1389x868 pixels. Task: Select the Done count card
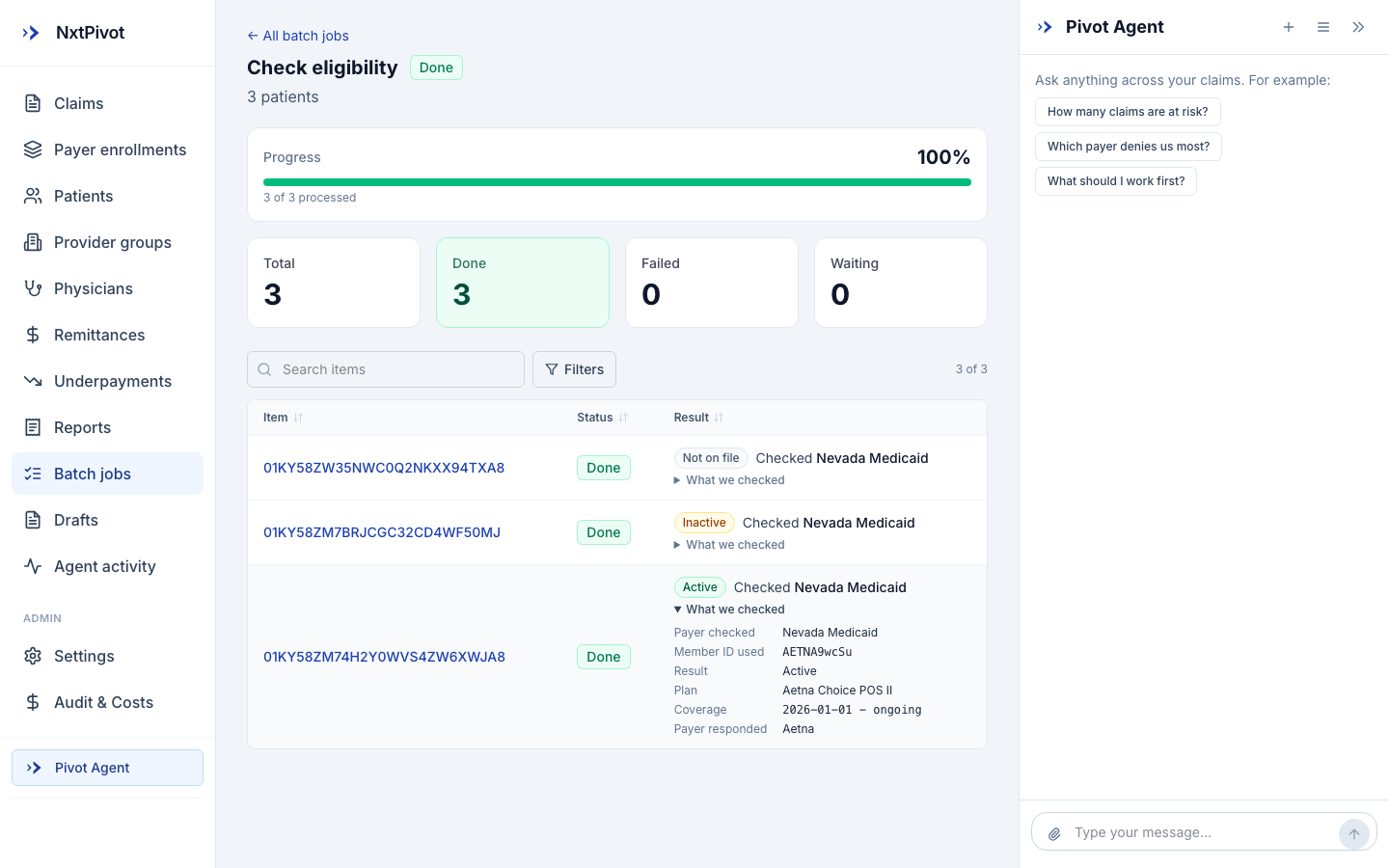coord(523,283)
